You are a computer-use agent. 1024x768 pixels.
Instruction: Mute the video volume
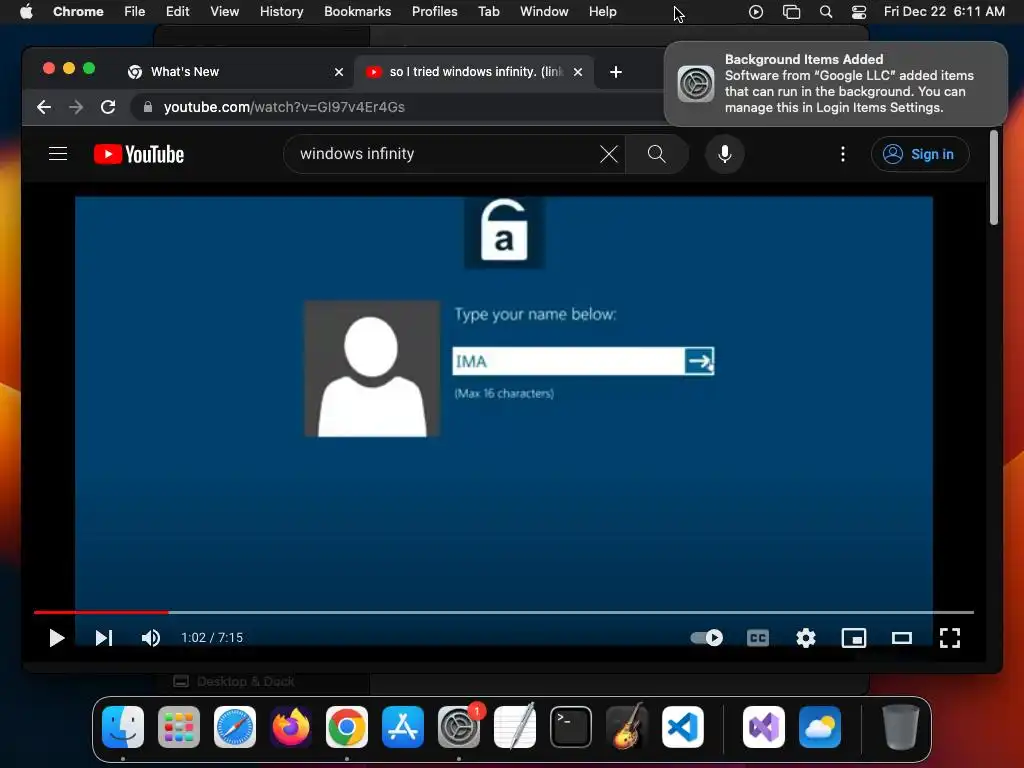(x=151, y=637)
